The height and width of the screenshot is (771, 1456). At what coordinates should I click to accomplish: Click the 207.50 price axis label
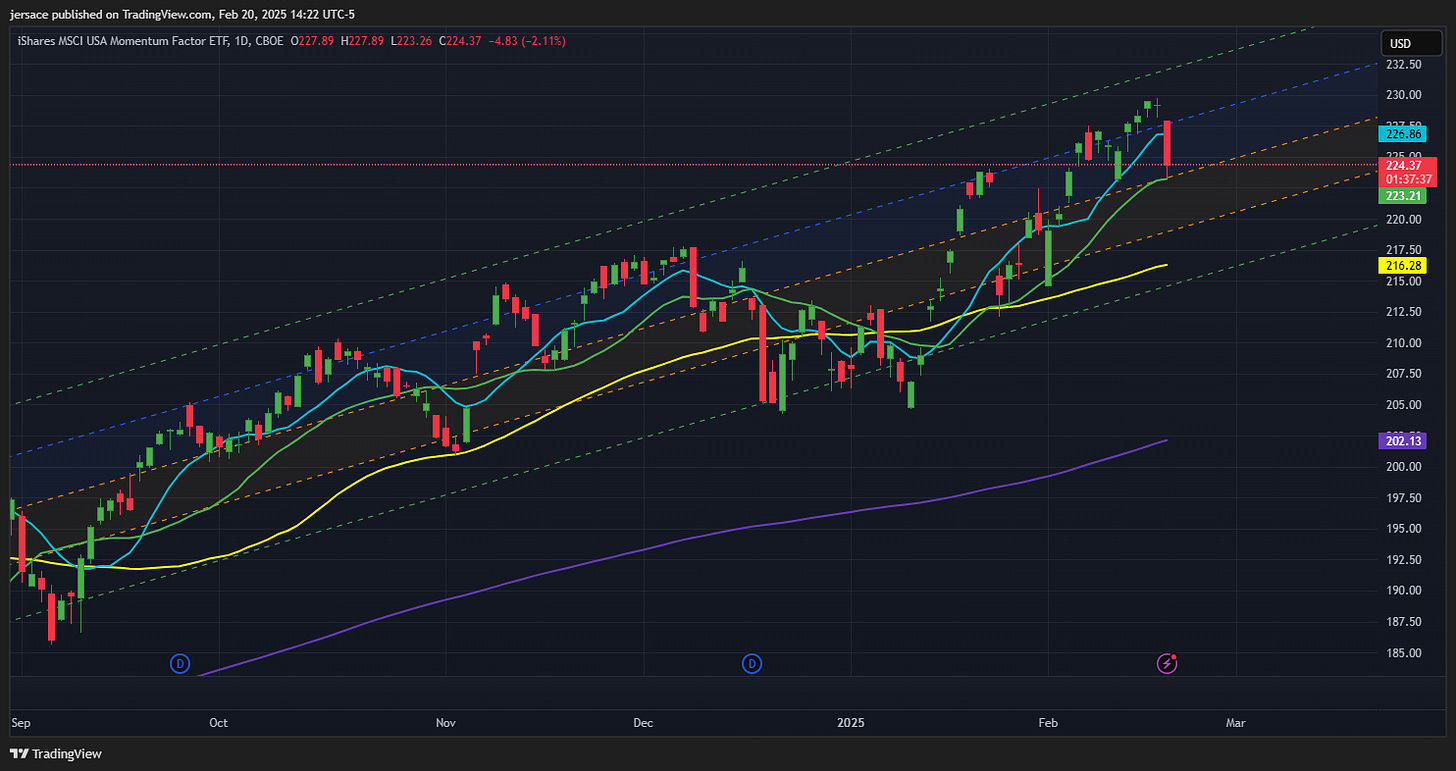1404,374
